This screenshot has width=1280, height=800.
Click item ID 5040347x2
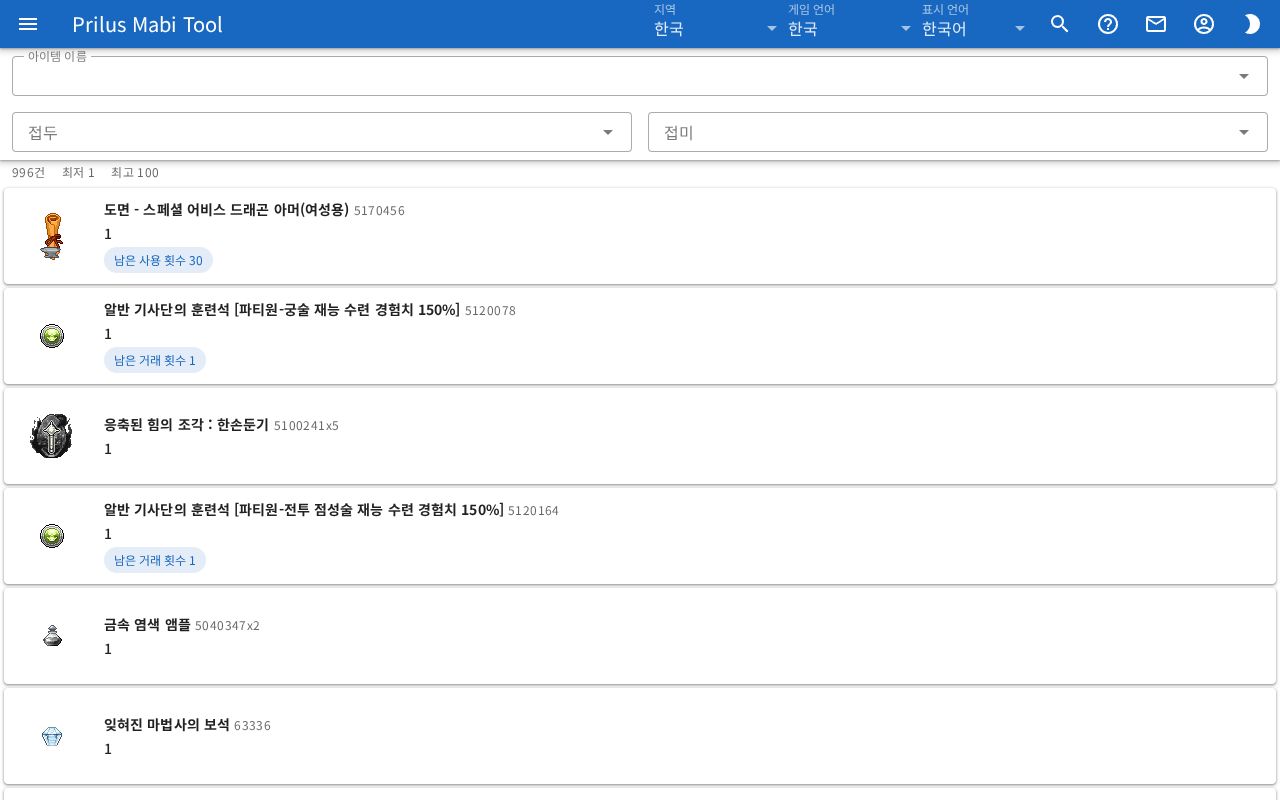click(227, 626)
